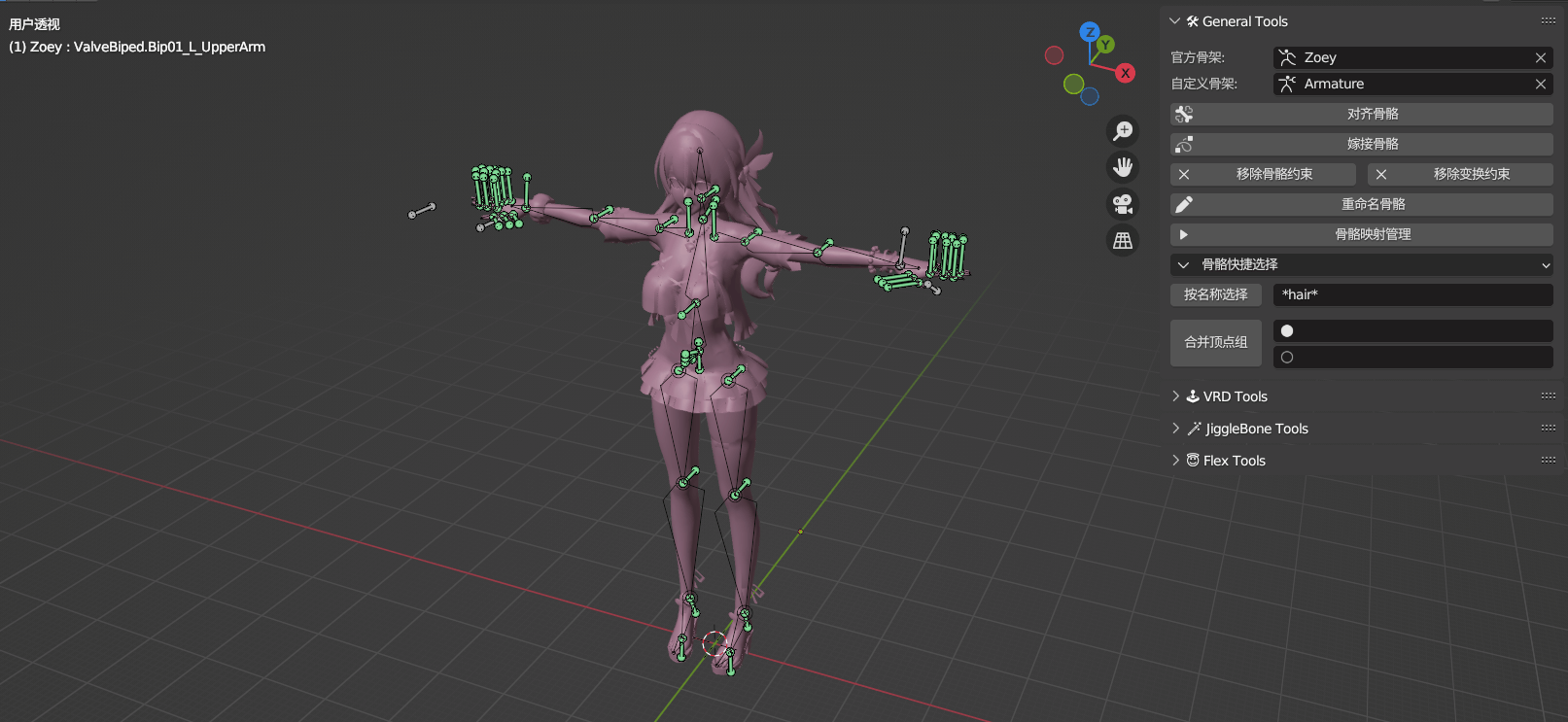Click the zoom view magnifier icon
The width and height of the screenshot is (1568, 722).
tap(1123, 130)
